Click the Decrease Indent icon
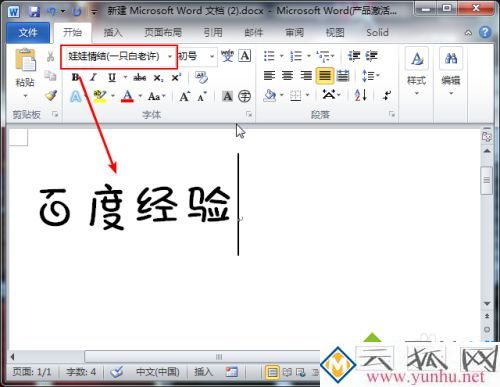 [x=354, y=56]
